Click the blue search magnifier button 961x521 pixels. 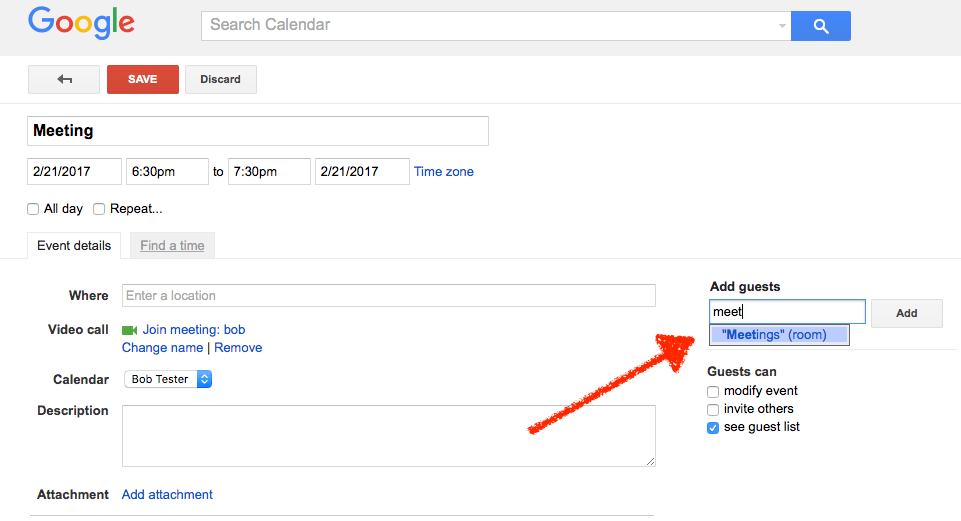pyautogui.click(x=821, y=26)
